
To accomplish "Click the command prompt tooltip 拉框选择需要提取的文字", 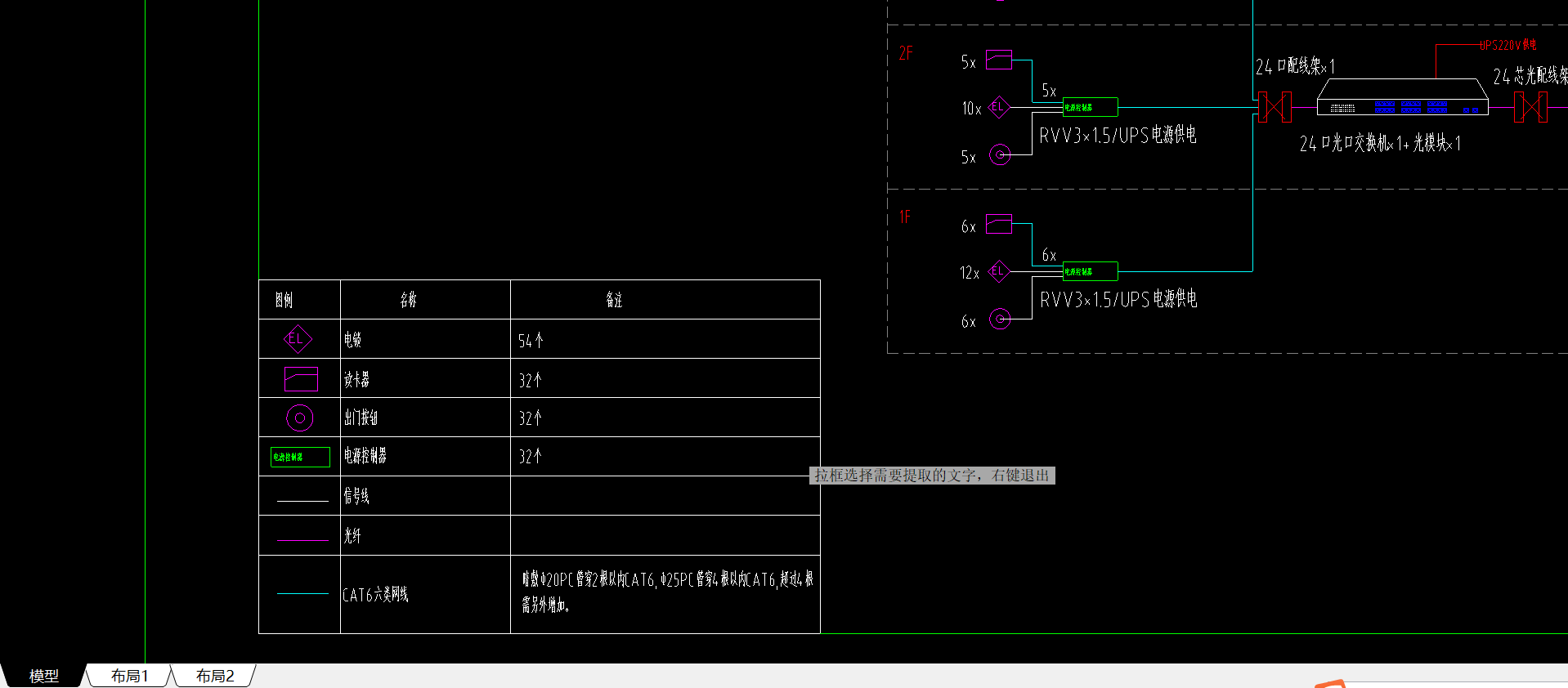I will click(932, 476).
